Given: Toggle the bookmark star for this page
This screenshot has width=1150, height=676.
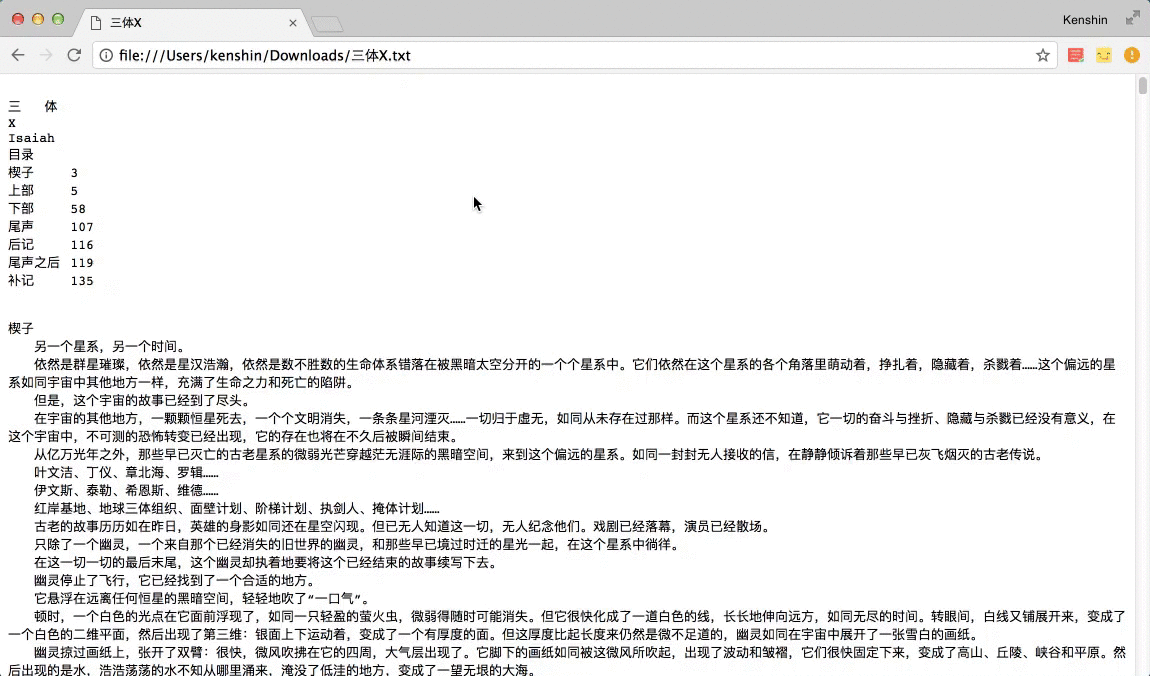Looking at the screenshot, I should (1043, 56).
